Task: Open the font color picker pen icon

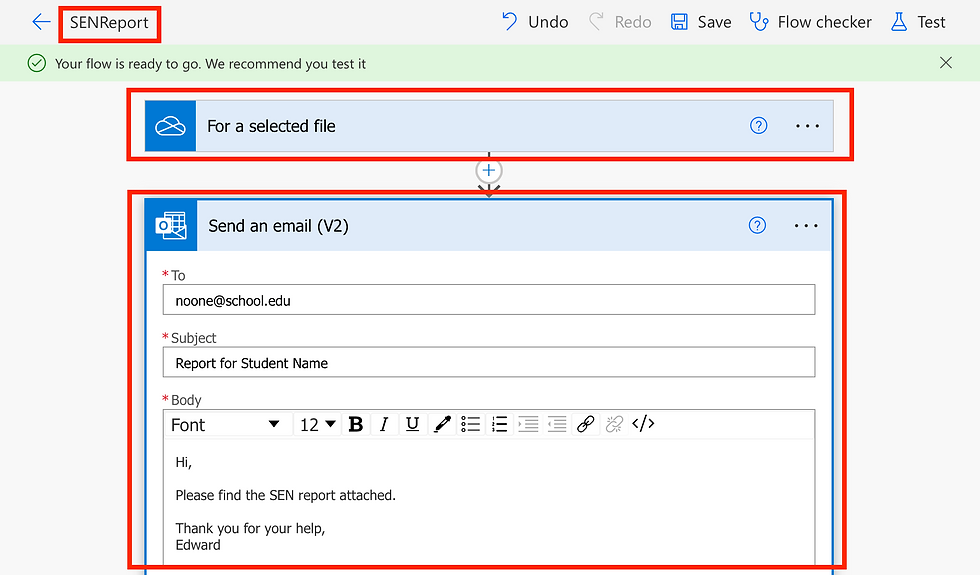Action: [x=442, y=424]
